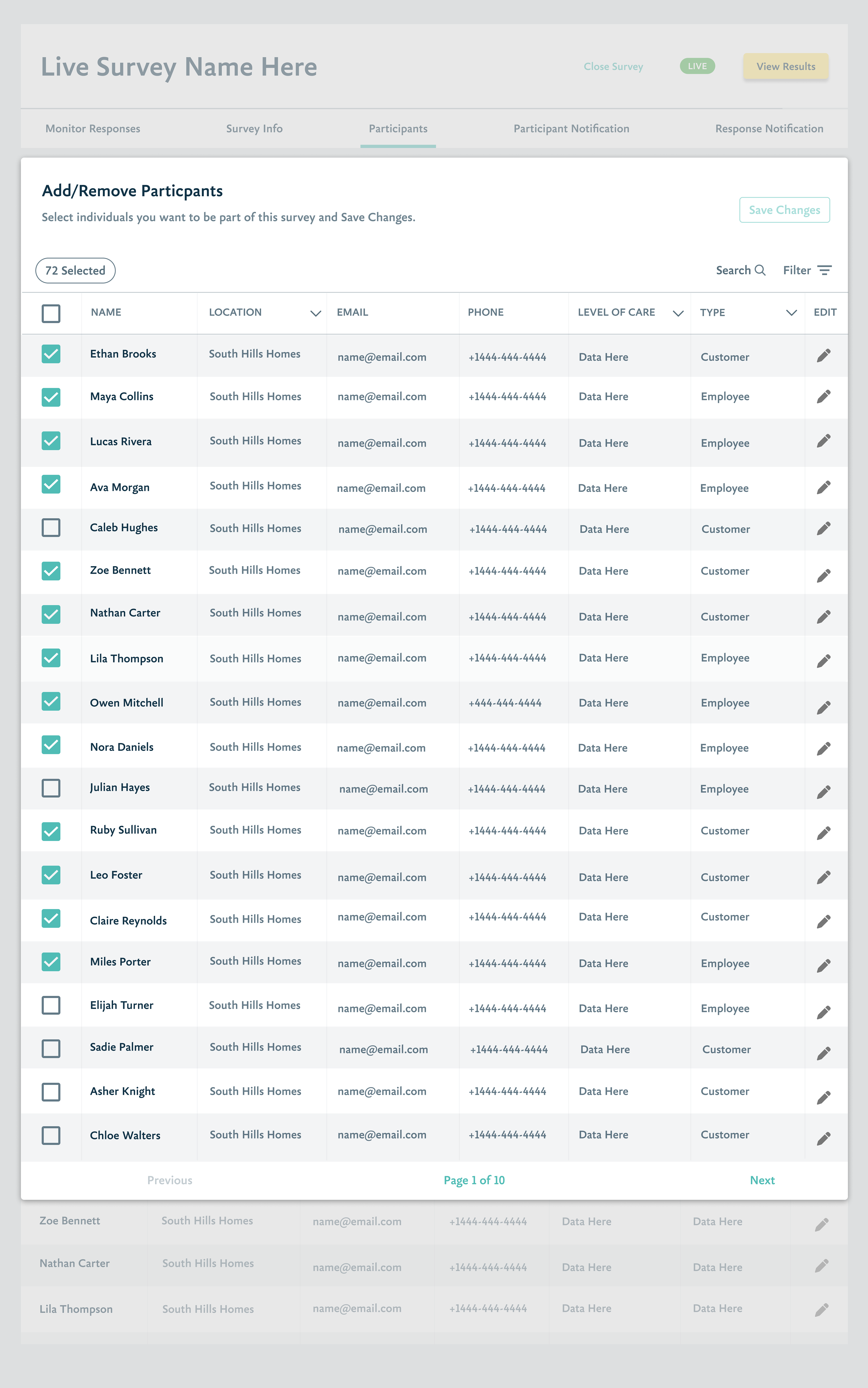Open the pencil icon for Ruby Sullivan

pyautogui.click(x=823, y=833)
